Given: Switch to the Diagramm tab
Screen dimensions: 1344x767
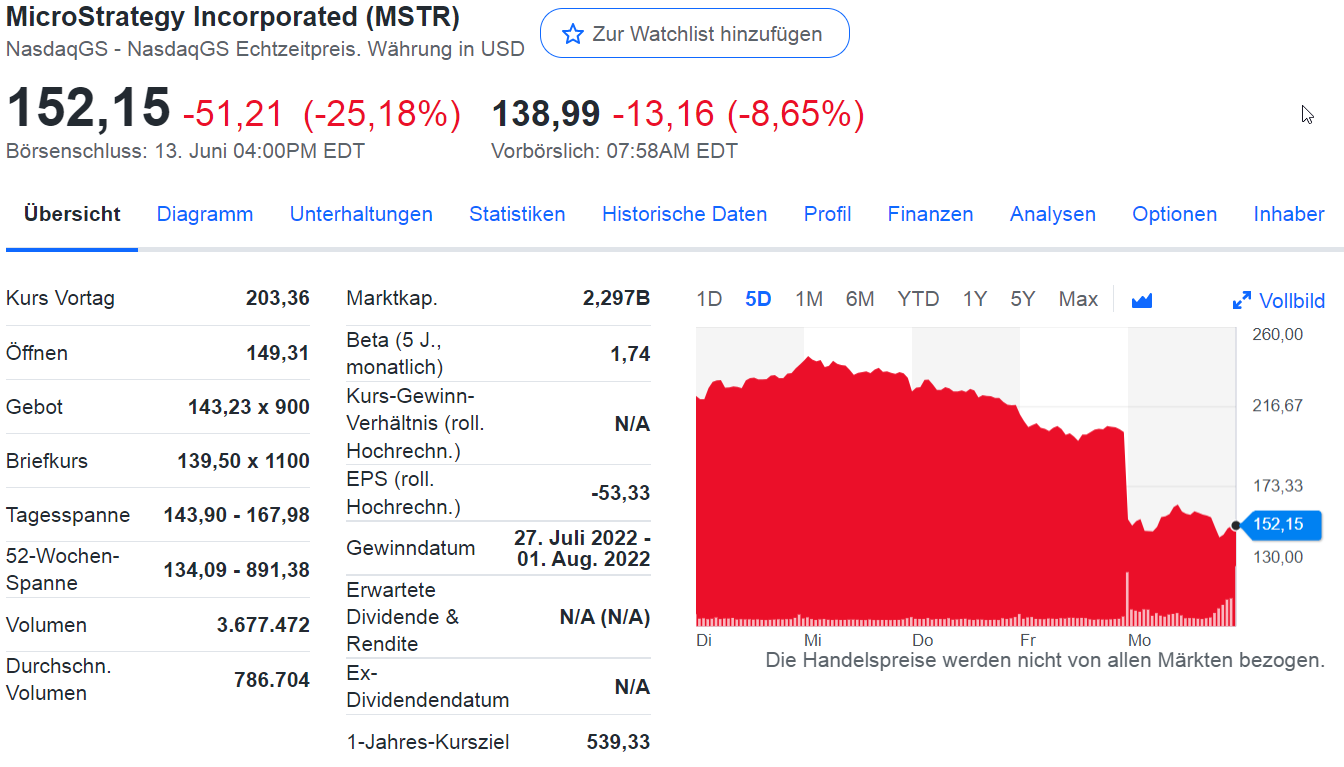Looking at the screenshot, I should click(205, 214).
